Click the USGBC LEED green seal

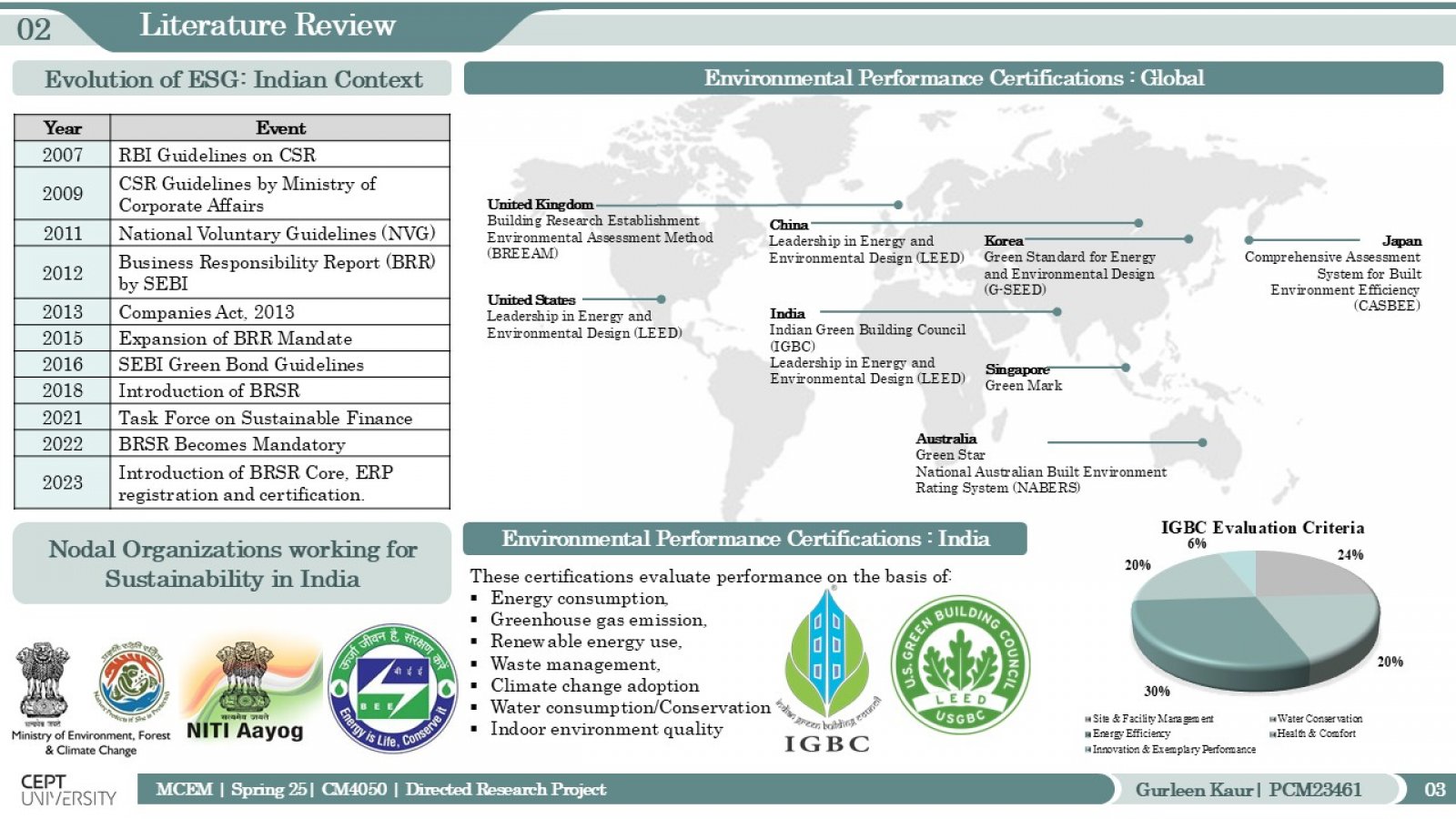pos(959,665)
